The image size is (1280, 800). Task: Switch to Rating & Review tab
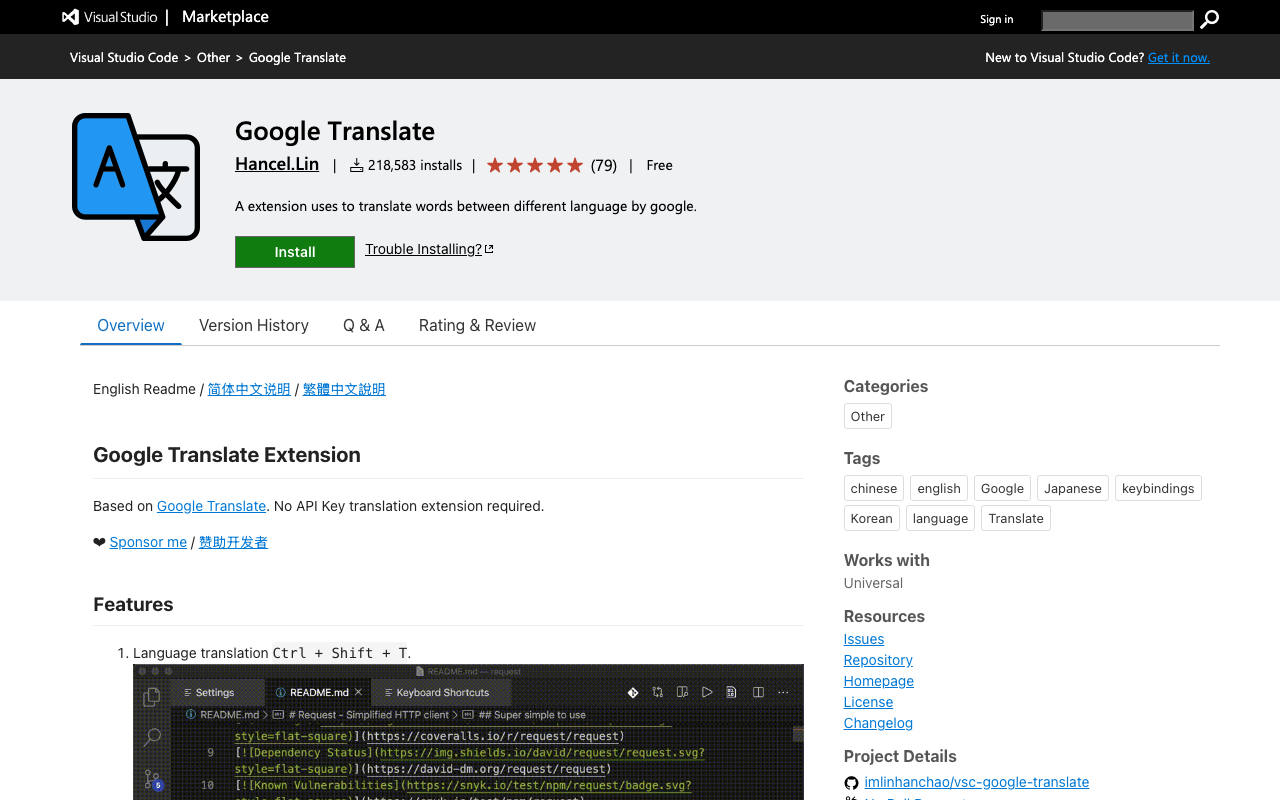[477, 325]
